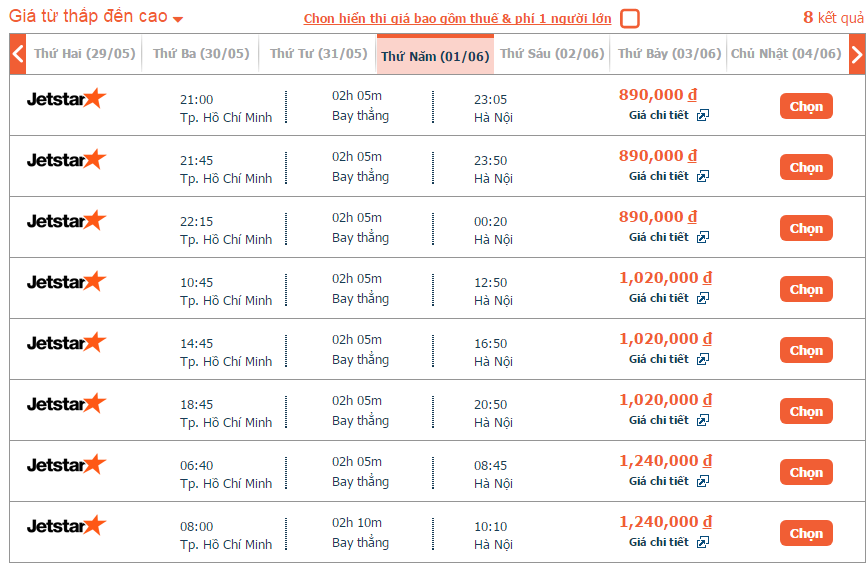Select Chủ Nhật (04/06) date tab

786,54
